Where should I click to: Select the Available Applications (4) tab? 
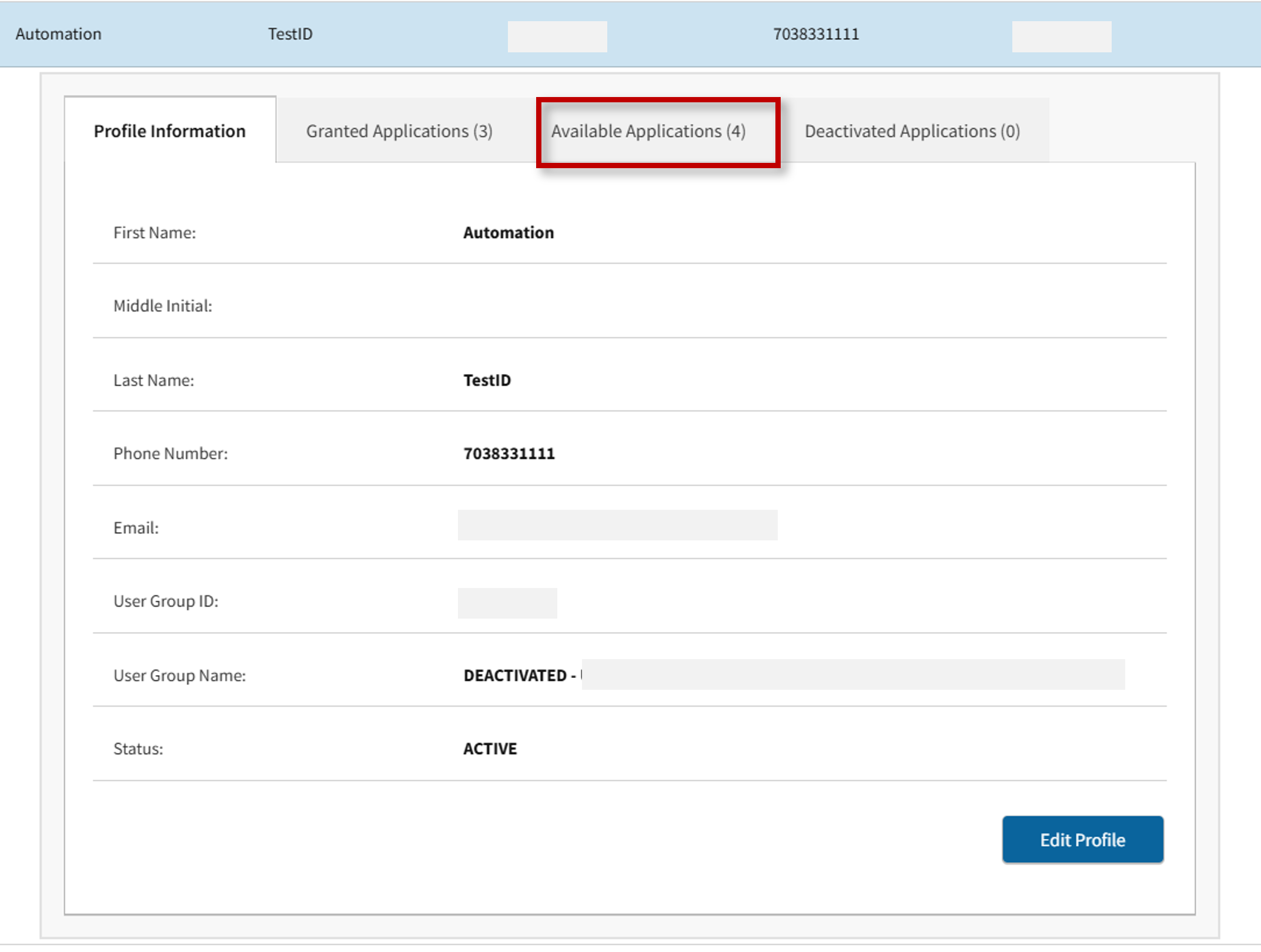pyautogui.click(x=648, y=131)
